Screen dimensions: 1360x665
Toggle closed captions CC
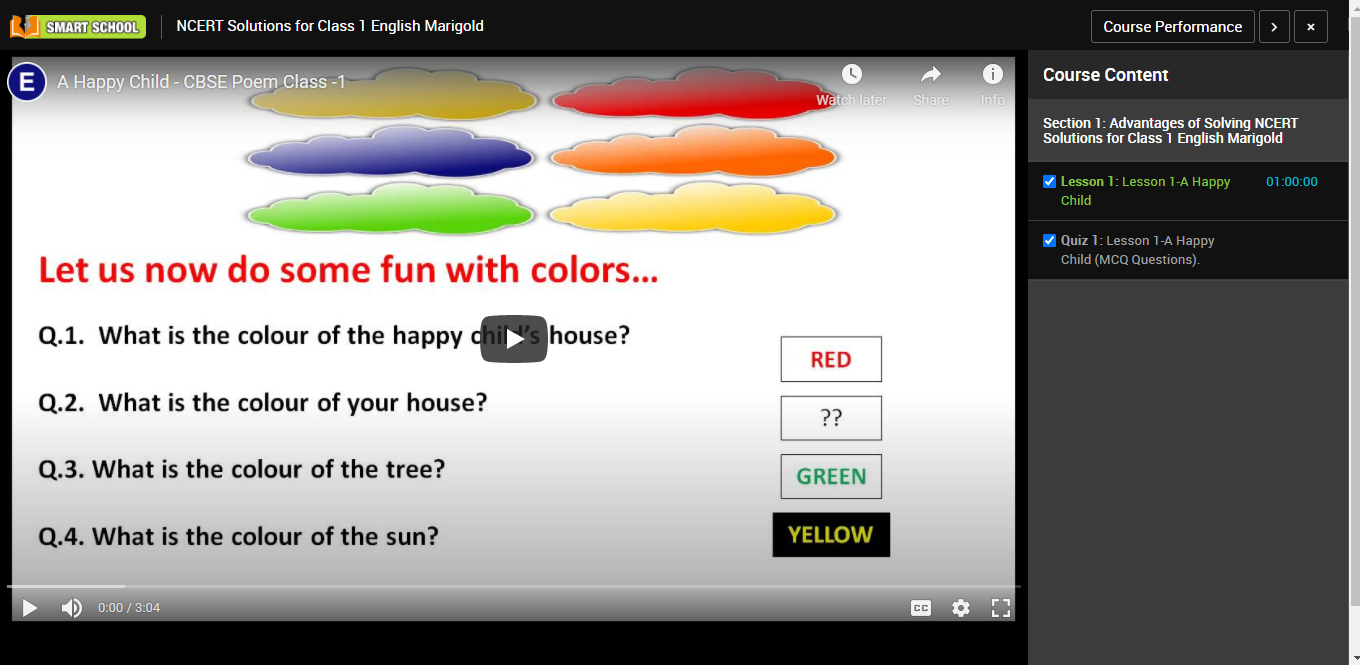point(921,608)
